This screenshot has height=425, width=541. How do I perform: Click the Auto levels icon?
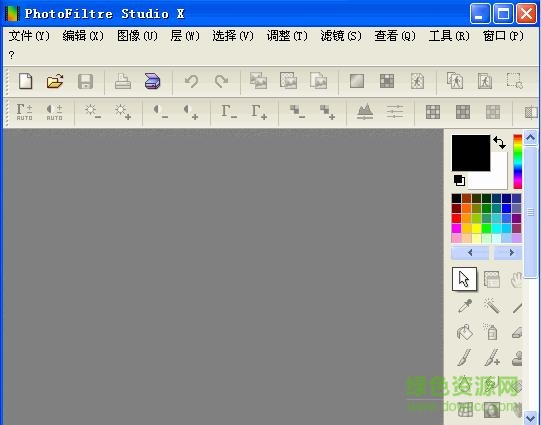pos(24,112)
